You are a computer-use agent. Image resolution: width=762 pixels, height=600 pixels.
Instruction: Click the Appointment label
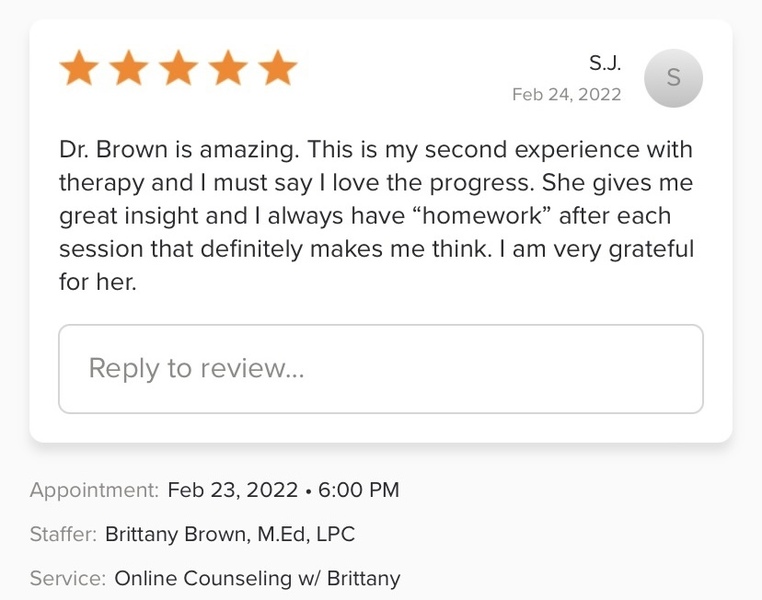tap(94, 490)
